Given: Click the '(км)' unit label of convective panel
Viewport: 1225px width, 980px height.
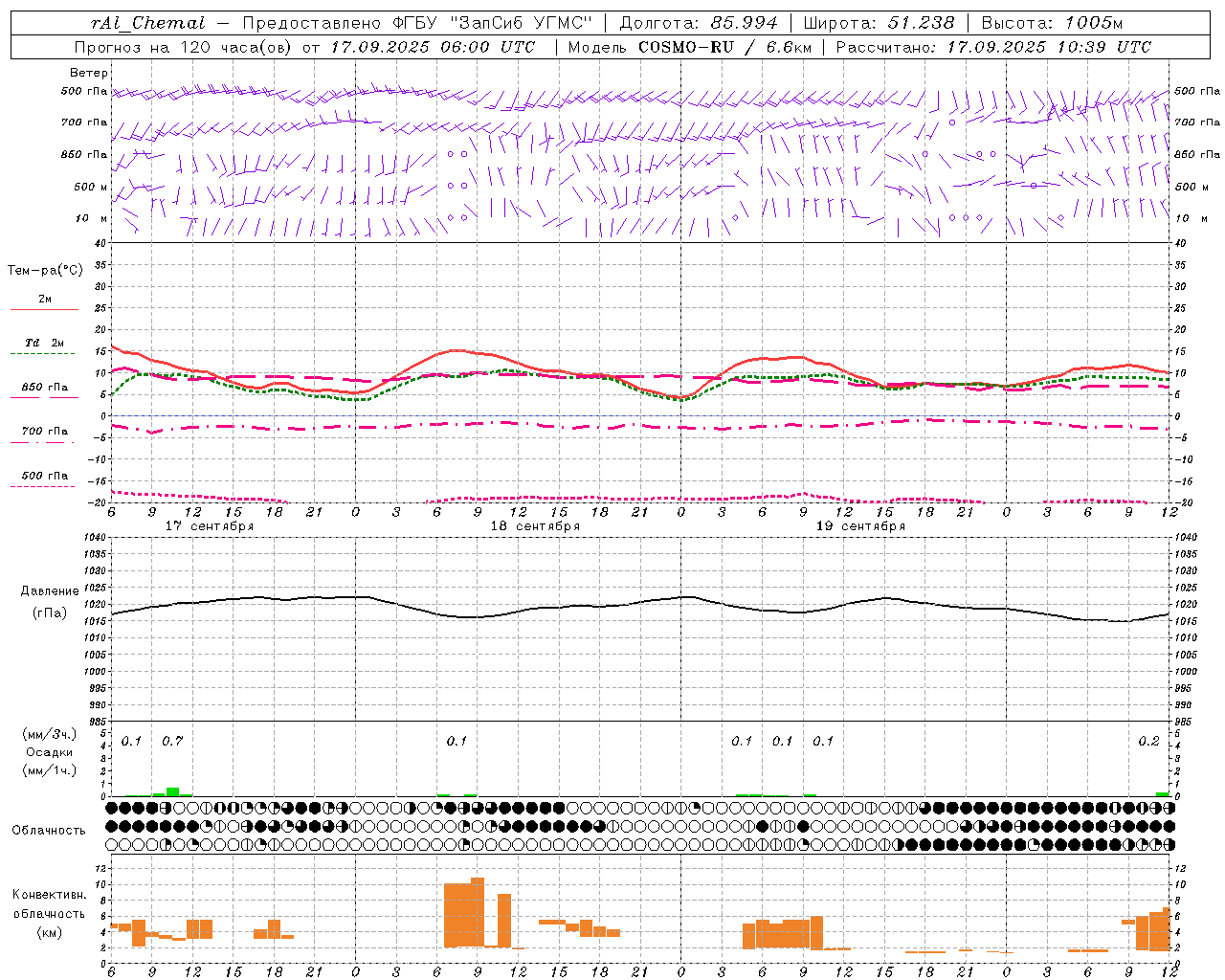Looking at the screenshot, I should [x=49, y=932].
